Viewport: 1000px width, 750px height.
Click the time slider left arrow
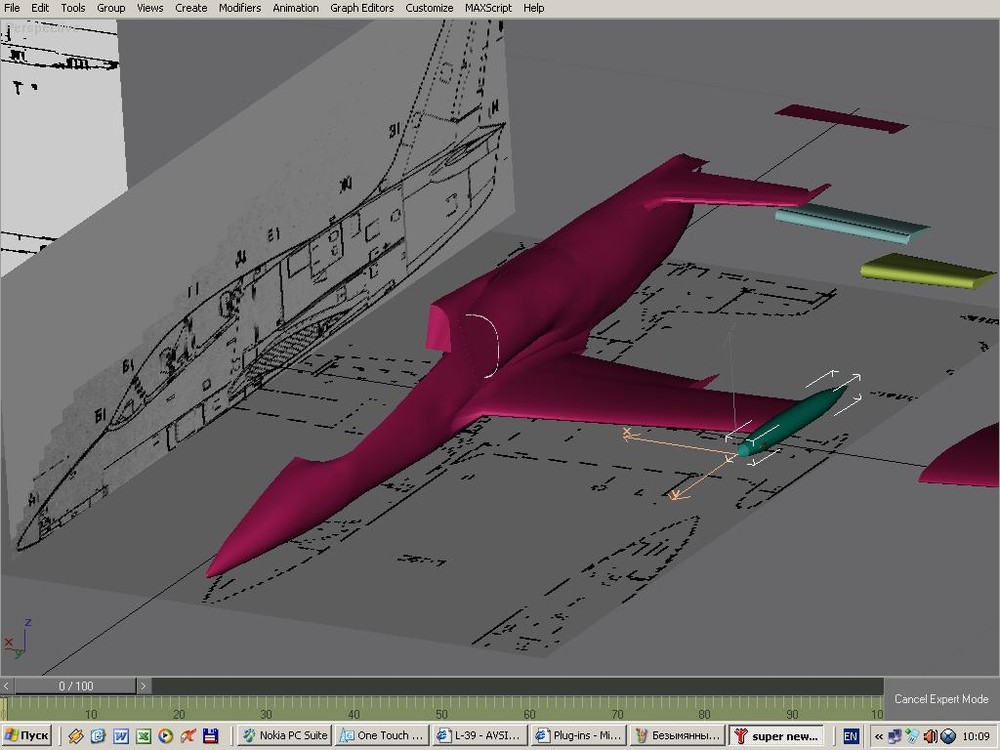click(8, 686)
